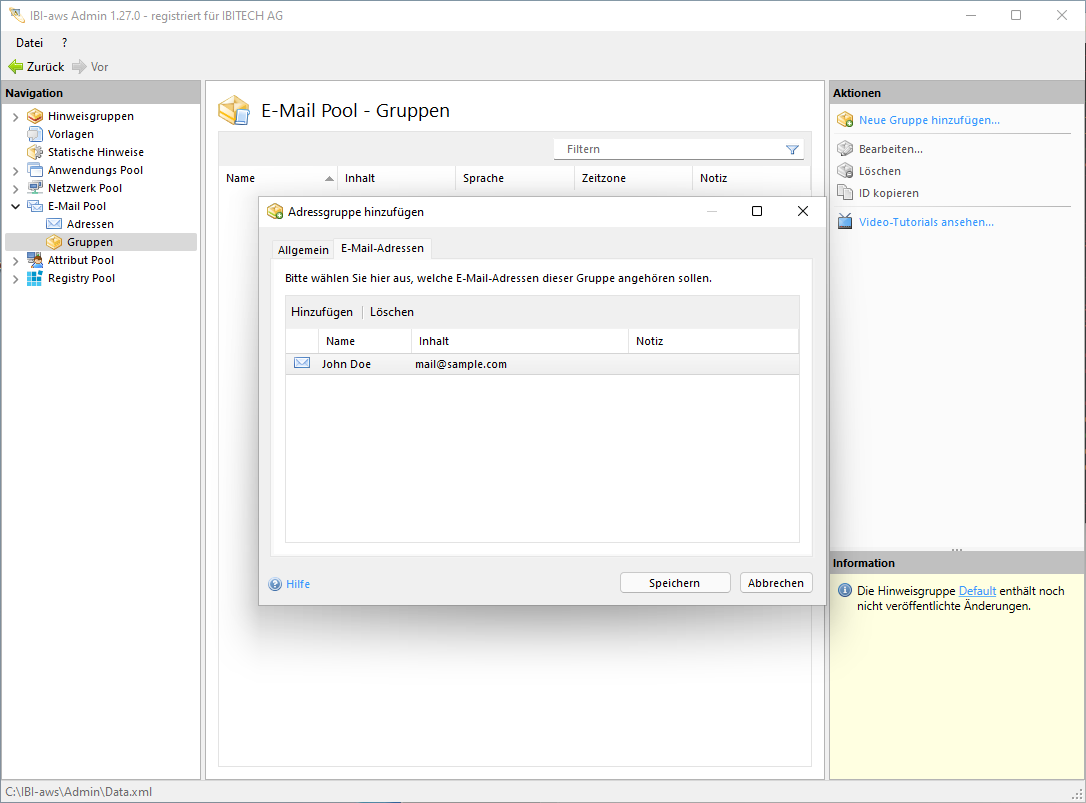Click the filter funnel icon
Screen dimensions: 1086x803
point(792,149)
